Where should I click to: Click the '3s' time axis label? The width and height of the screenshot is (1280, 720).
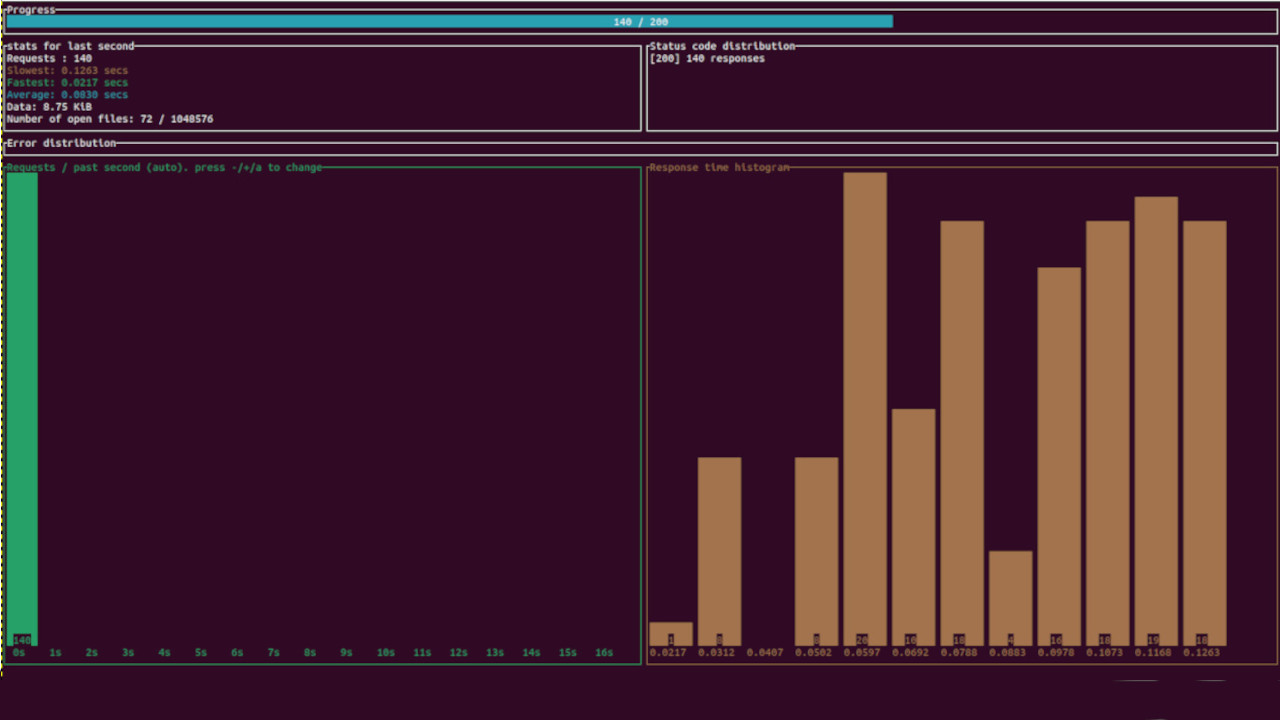click(128, 652)
